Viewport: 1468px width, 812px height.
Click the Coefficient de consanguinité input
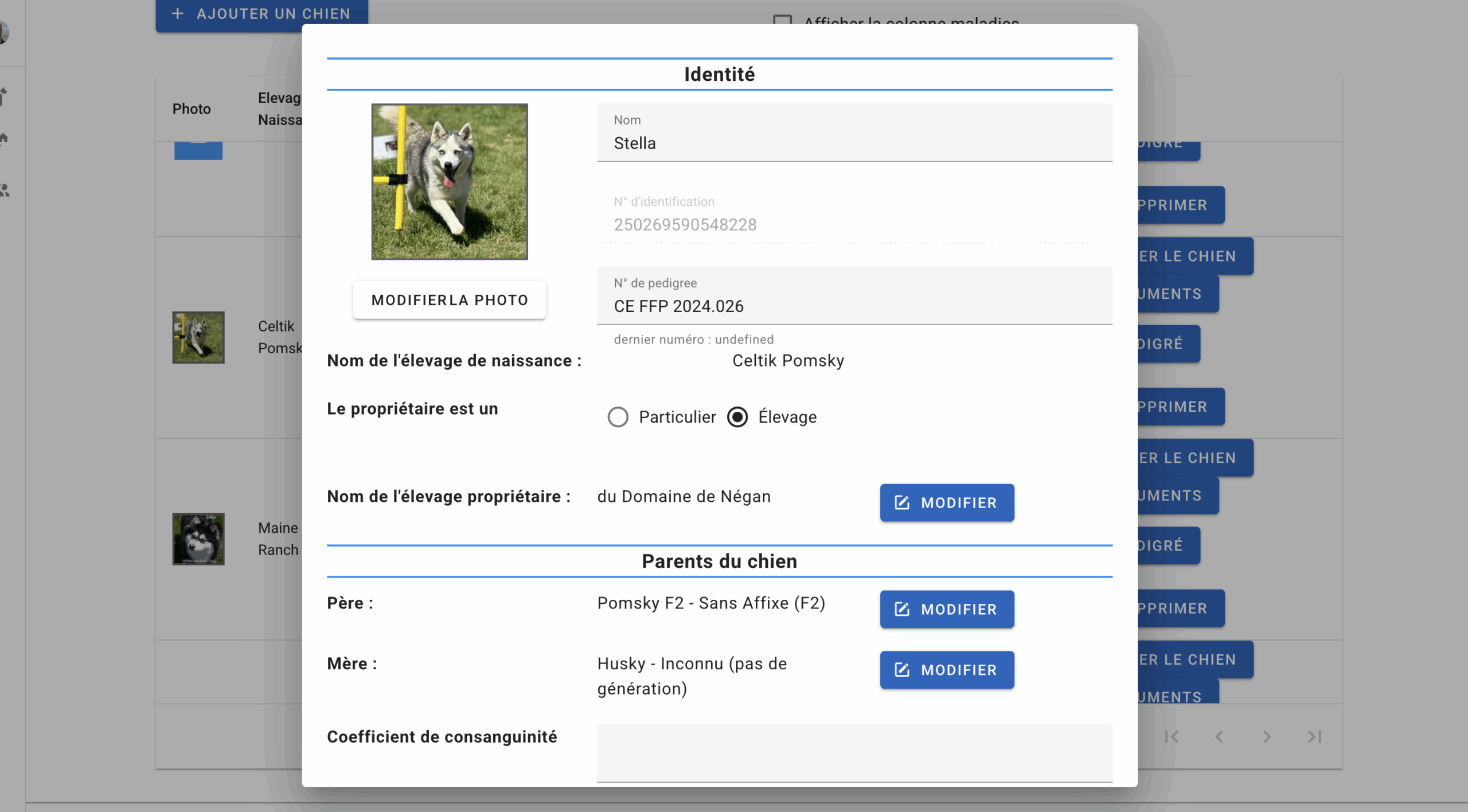coord(854,753)
